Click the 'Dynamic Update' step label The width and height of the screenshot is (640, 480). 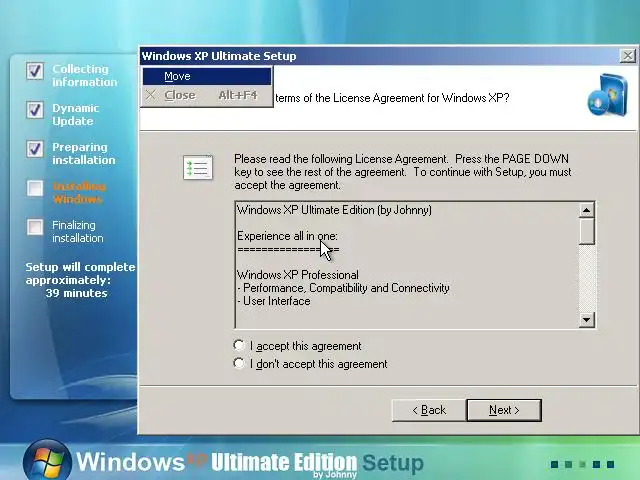click(76, 115)
